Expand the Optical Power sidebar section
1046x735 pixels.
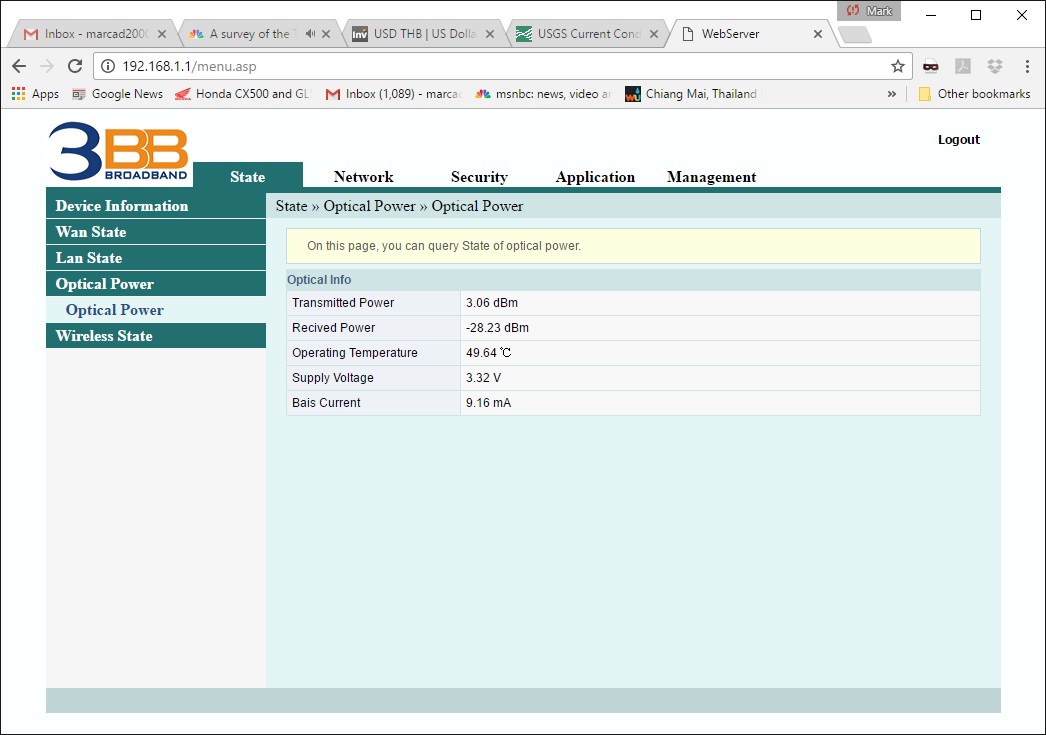156,283
